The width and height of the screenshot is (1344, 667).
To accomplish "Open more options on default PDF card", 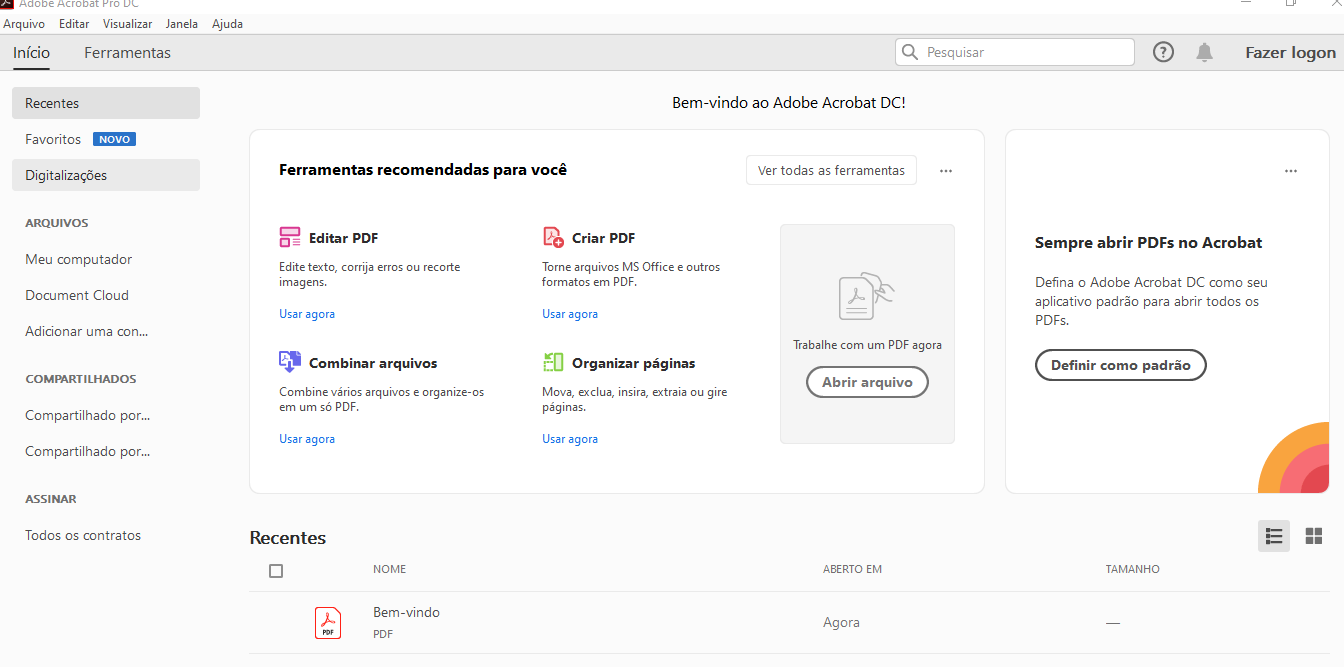I will (x=1291, y=171).
